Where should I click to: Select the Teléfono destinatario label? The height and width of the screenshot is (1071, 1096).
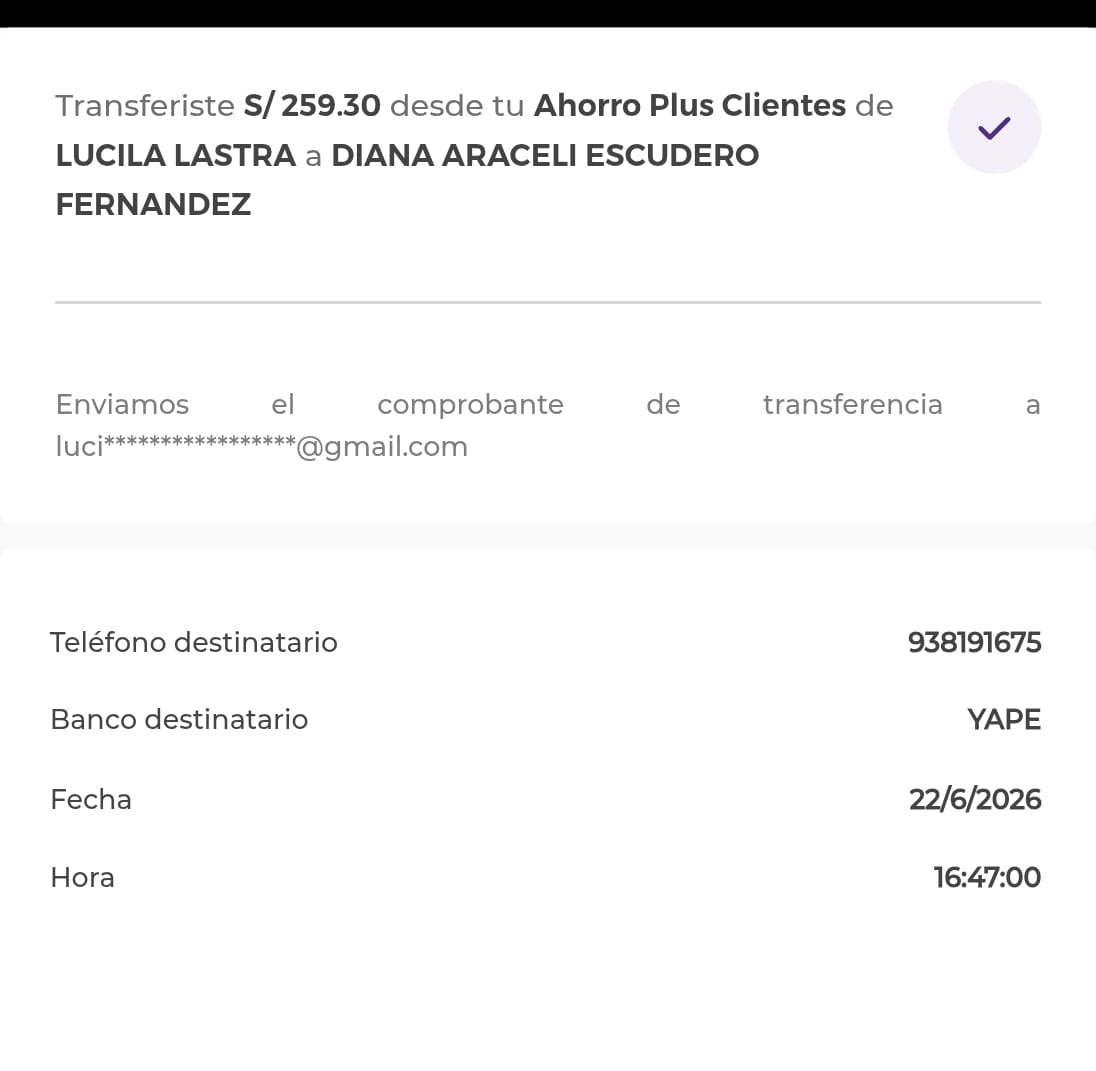point(194,642)
